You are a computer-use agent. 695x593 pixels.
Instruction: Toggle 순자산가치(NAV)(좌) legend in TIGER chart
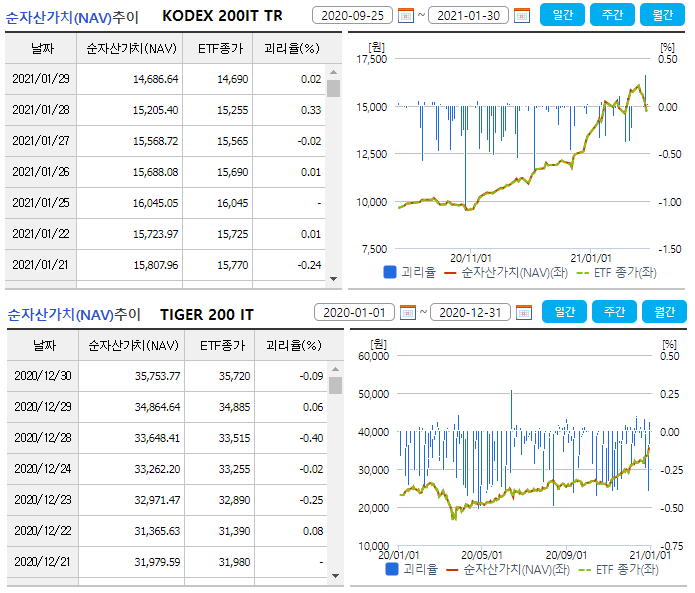pos(508,570)
